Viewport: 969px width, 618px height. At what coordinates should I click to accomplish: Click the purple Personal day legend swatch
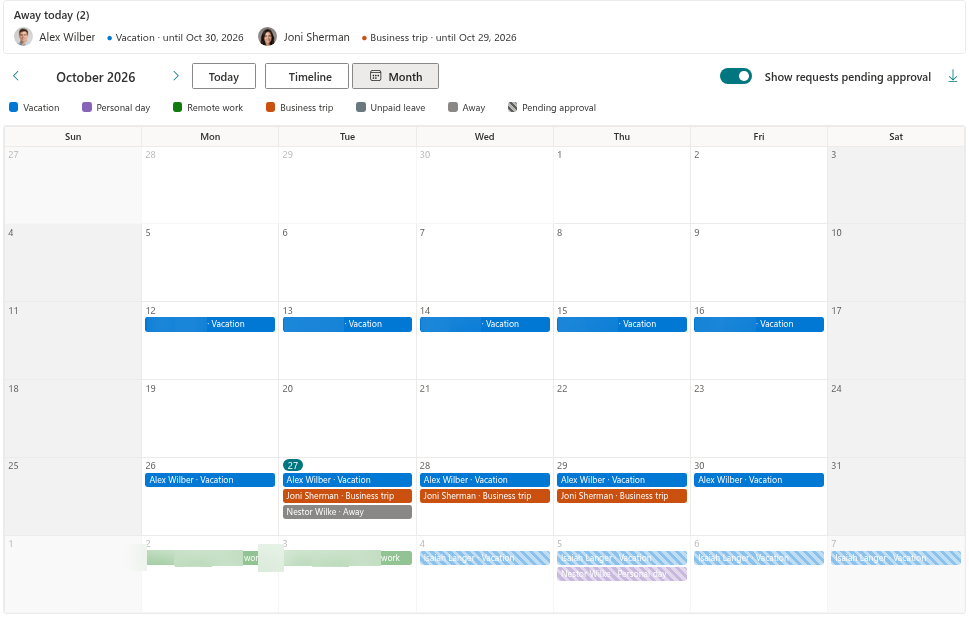click(87, 107)
